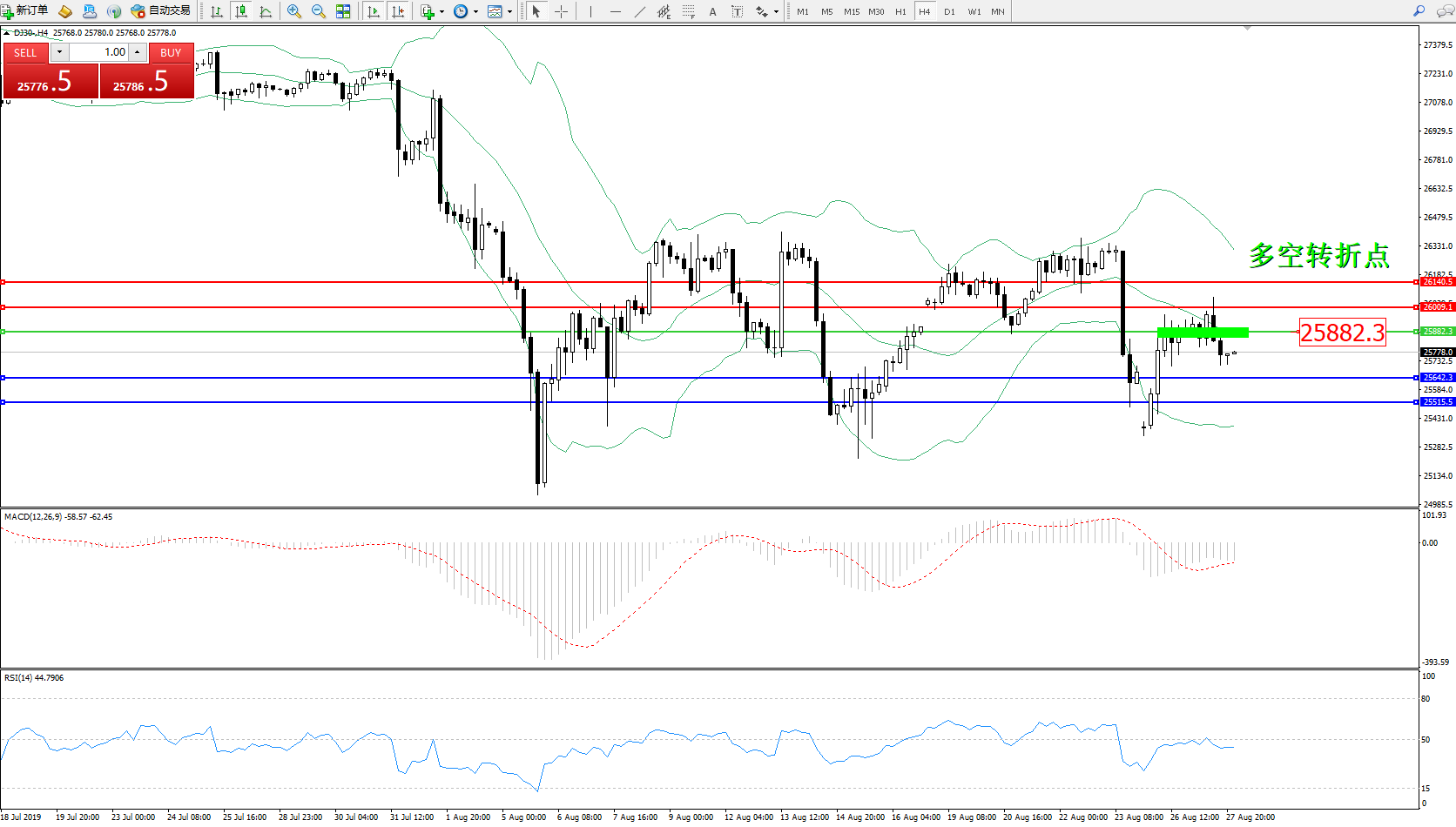Click the zoom out magnifier icon
Viewport: 1456px width, 827px height.
[319, 11]
